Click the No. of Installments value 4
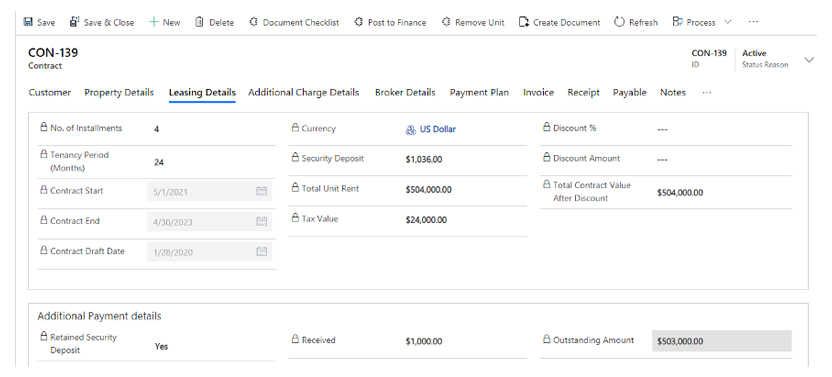The height and width of the screenshot is (377, 832). coord(157,129)
